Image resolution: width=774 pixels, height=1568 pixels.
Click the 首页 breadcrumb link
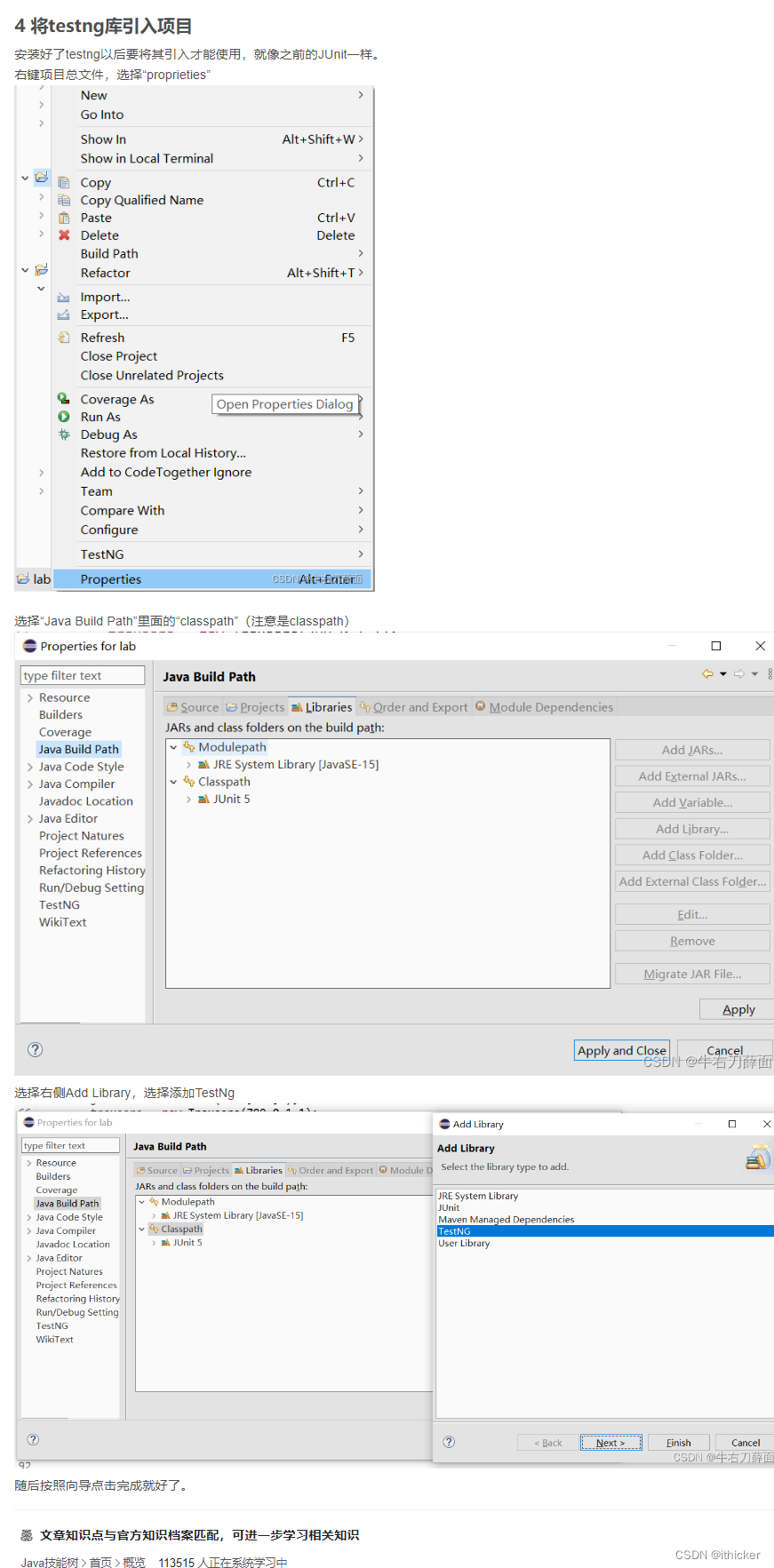click(x=101, y=1563)
